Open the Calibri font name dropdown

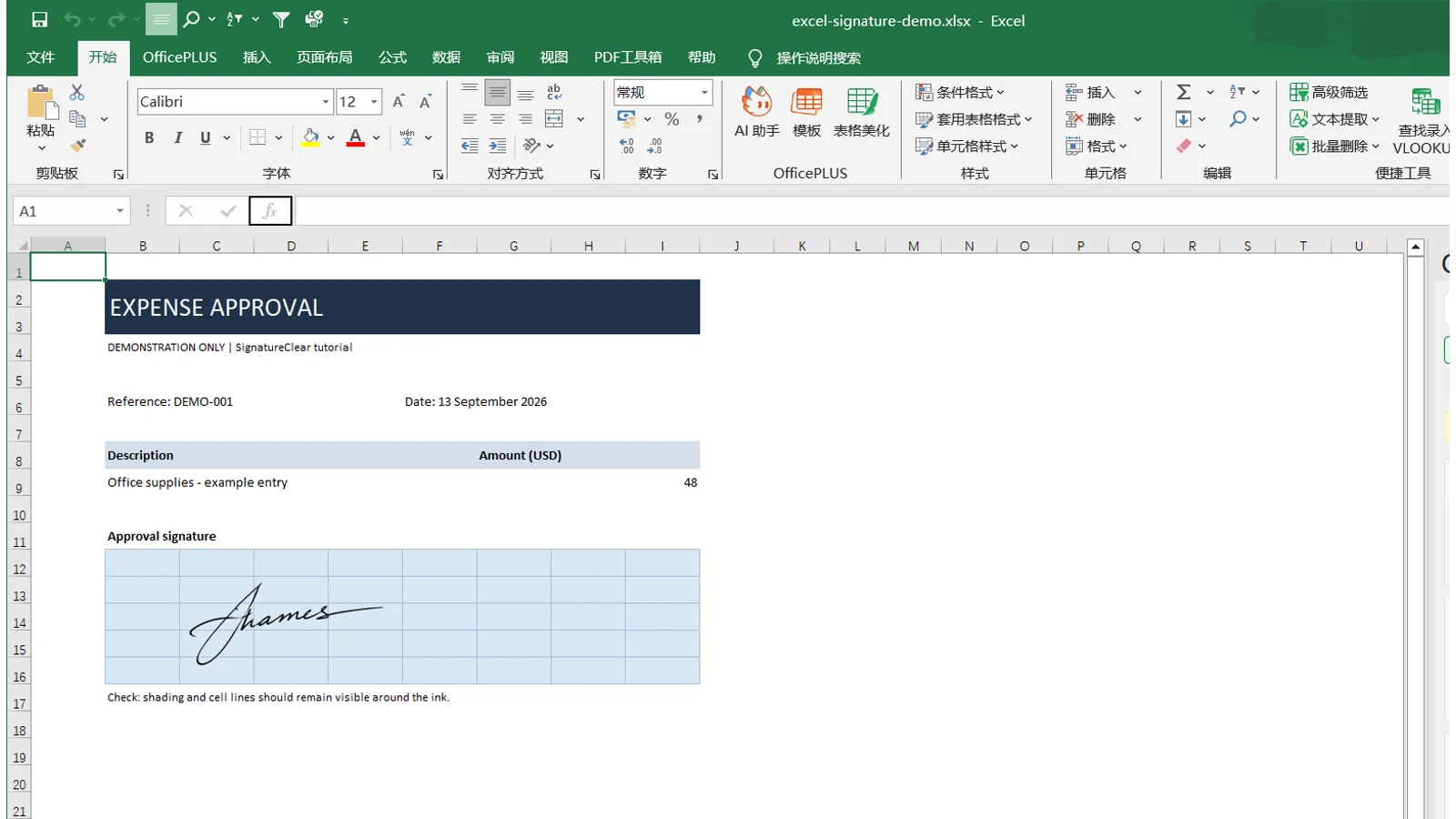click(x=325, y=102)
